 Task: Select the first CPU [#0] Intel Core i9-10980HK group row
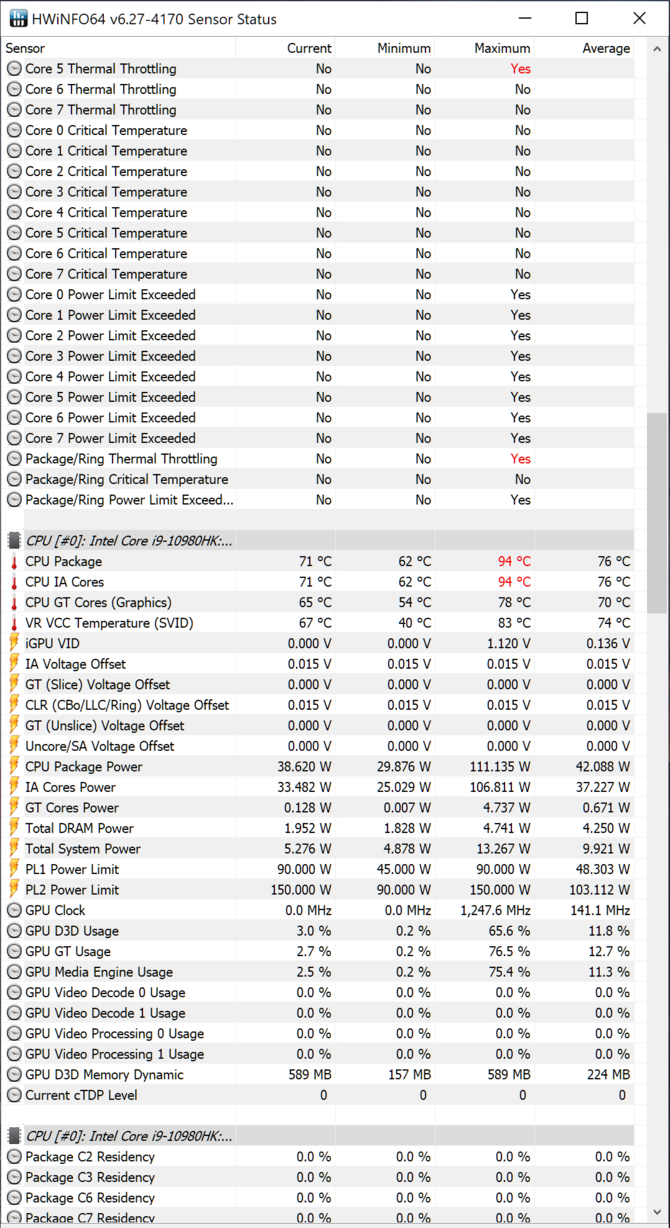click(x=318, y=541)
